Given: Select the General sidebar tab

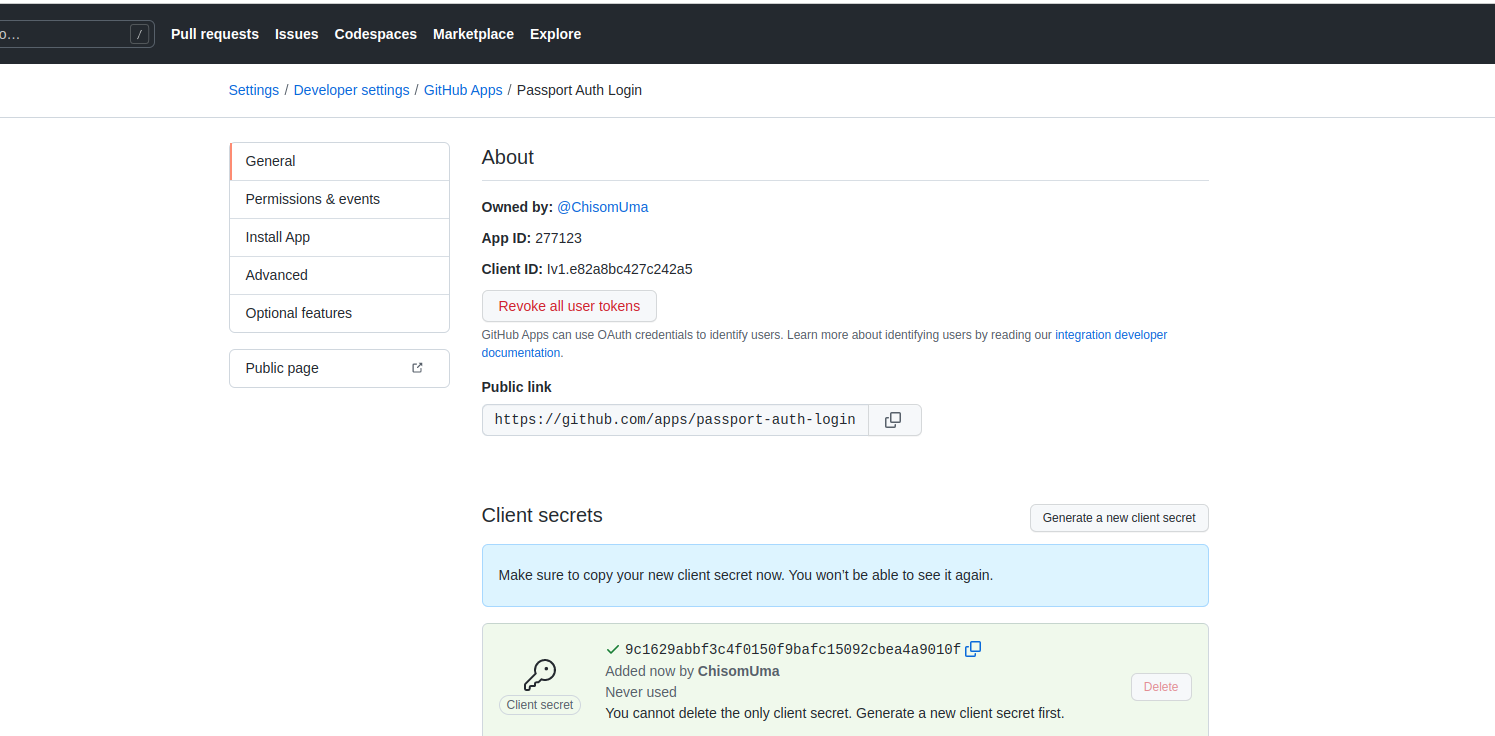Looking at the screenshot, I should (339, 161).
